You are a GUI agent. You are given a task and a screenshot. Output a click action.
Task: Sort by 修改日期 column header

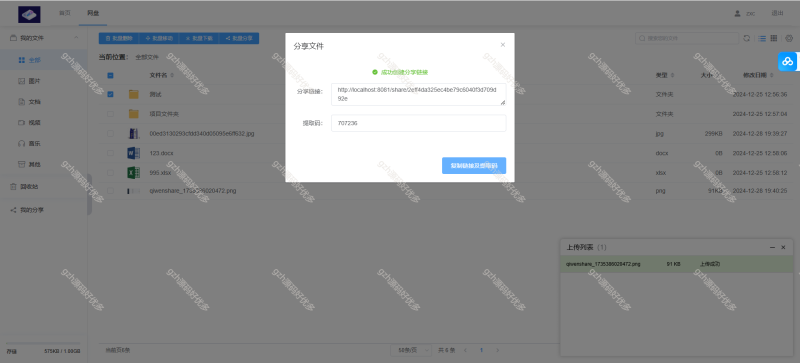pos(757,76)
